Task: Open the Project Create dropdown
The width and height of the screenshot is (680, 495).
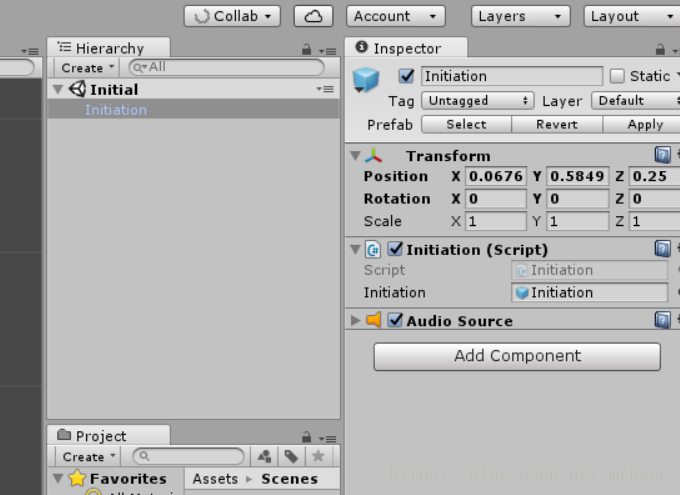Action: pos(88,456)
